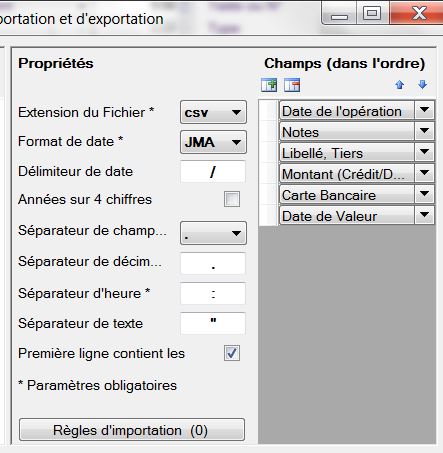Image resolution: width=443 pixels, height=453 pixels.
Task: Uncheck Première ligne contient les checkbox
Action: coord(232,353)
